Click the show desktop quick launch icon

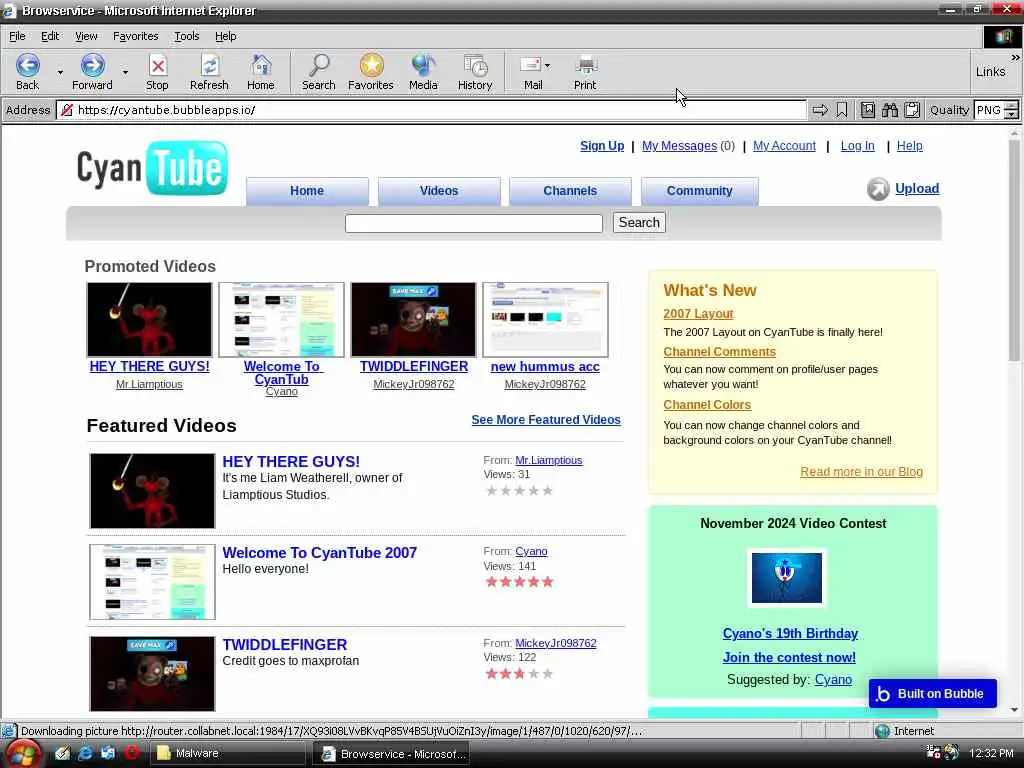[x=108, y=753]
